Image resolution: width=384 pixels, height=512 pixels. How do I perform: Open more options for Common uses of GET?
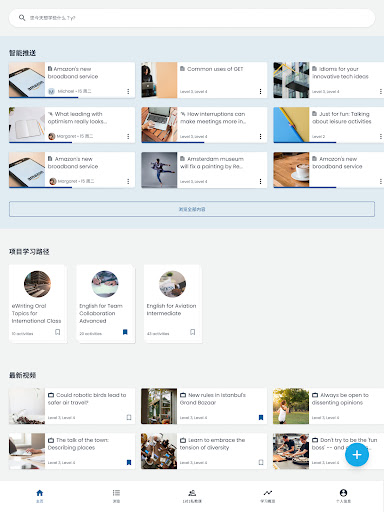click(260, 91)
